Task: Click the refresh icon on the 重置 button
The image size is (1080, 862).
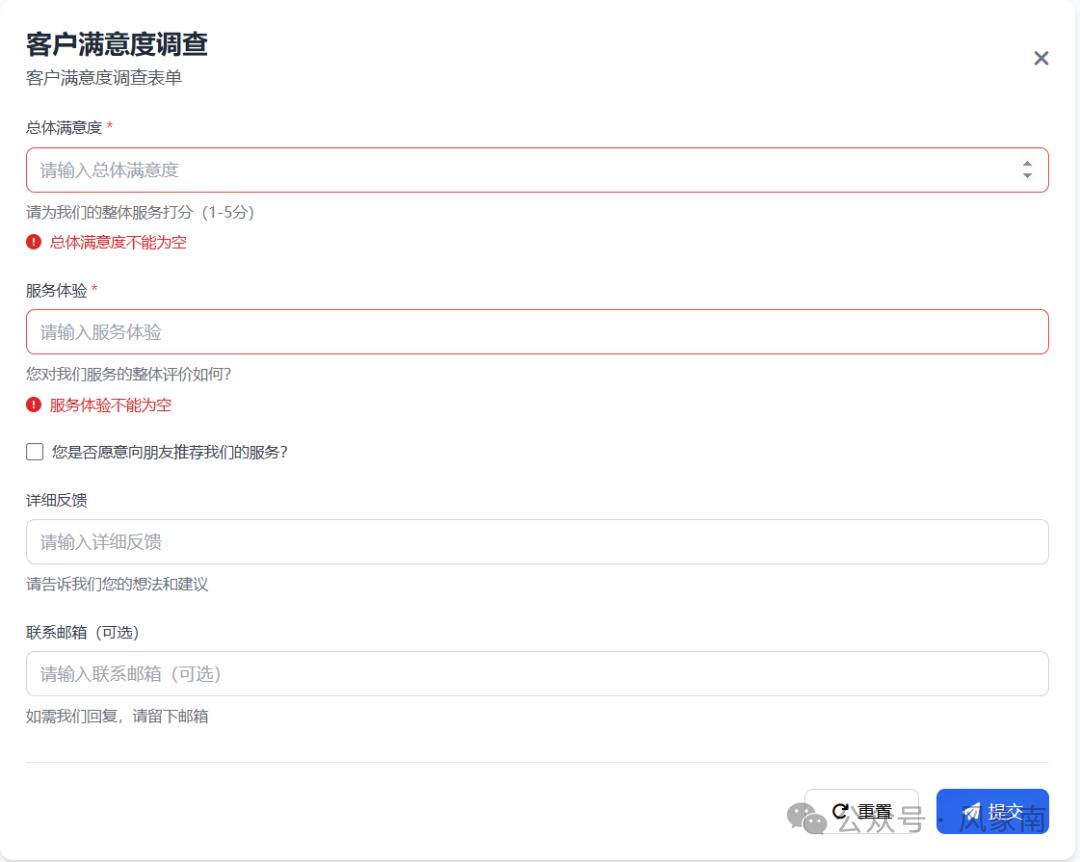Action: click(841, 811)
